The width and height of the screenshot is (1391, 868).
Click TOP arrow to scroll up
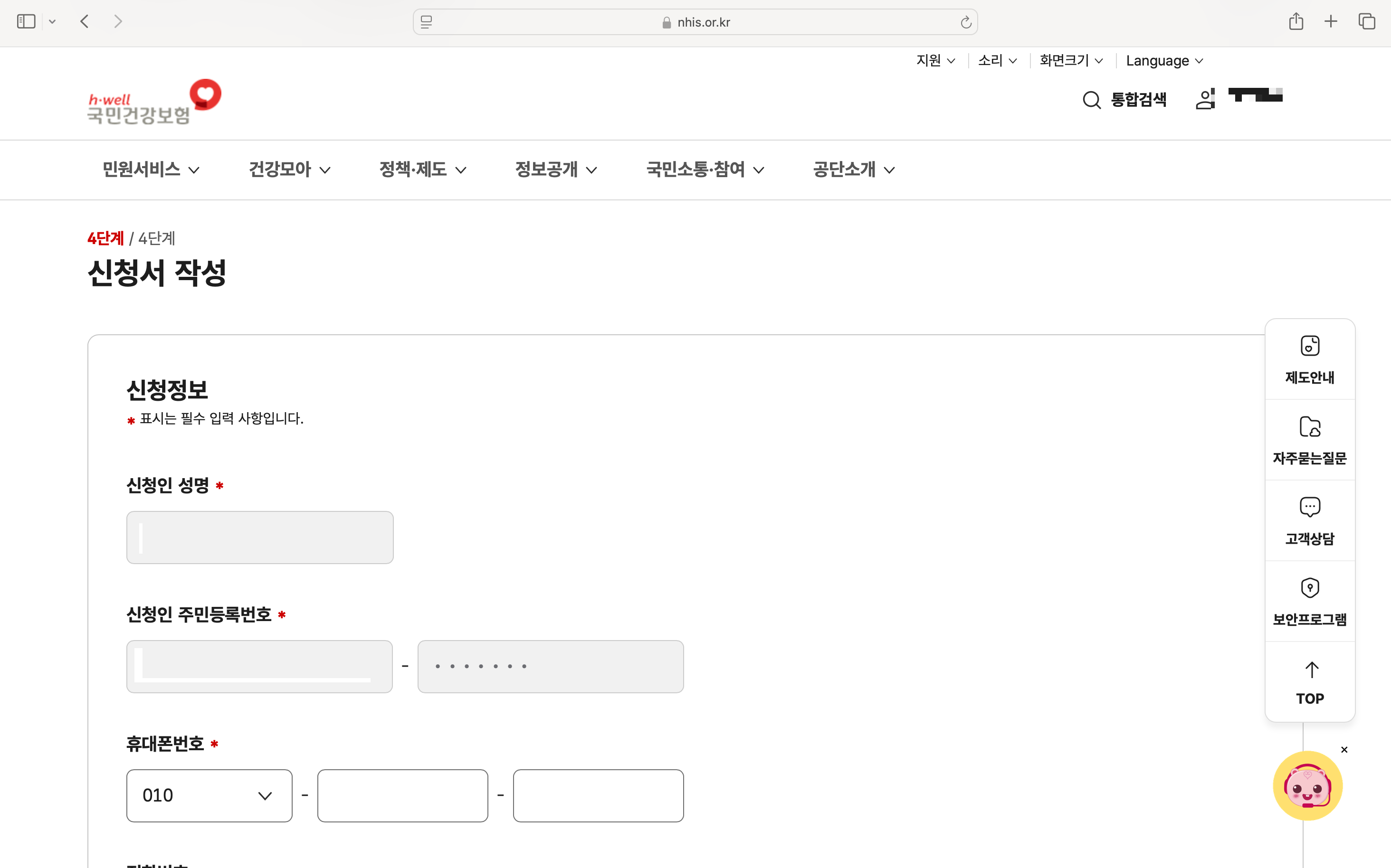coord(1310,682)
